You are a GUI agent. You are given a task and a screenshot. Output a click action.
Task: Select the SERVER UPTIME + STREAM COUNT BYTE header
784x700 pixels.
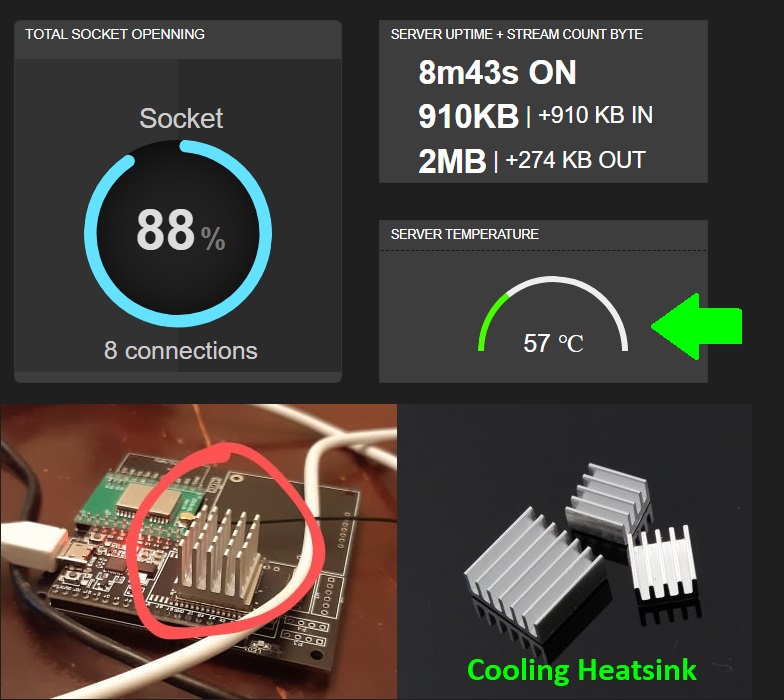(516, 34)
